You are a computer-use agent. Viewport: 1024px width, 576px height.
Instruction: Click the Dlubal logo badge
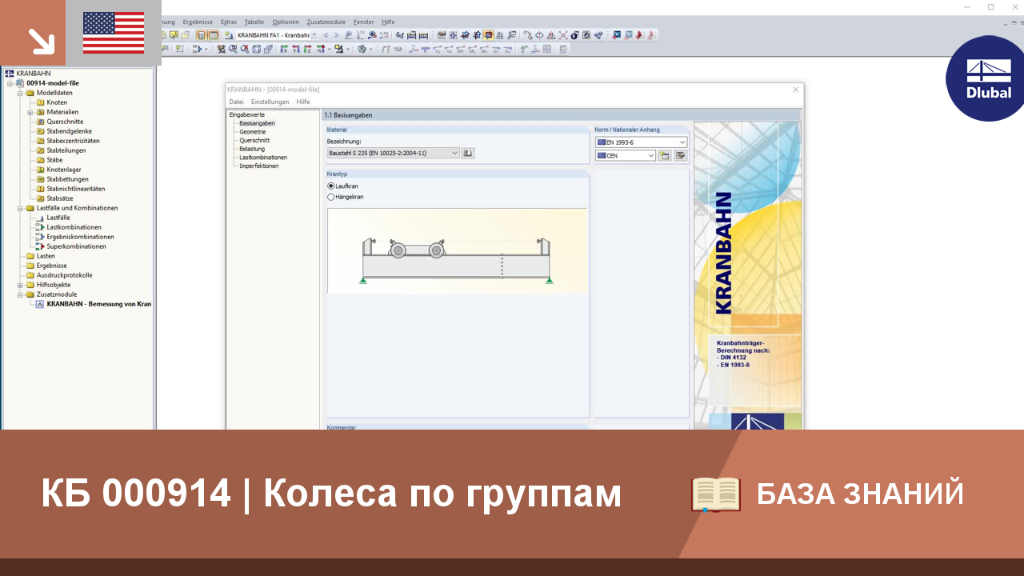[x=987, y=78]
